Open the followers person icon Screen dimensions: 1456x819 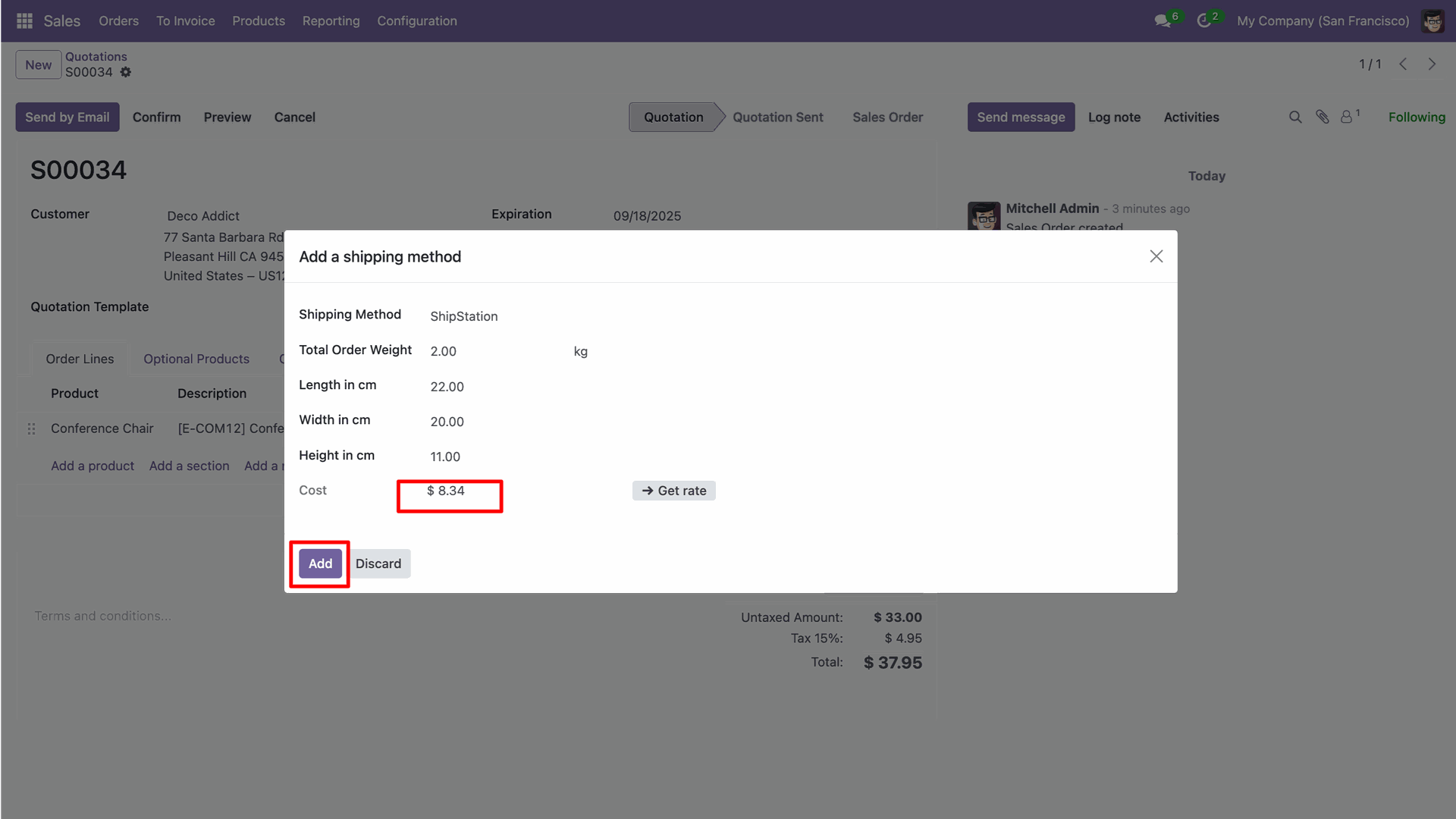click(x=1347, y=117)
